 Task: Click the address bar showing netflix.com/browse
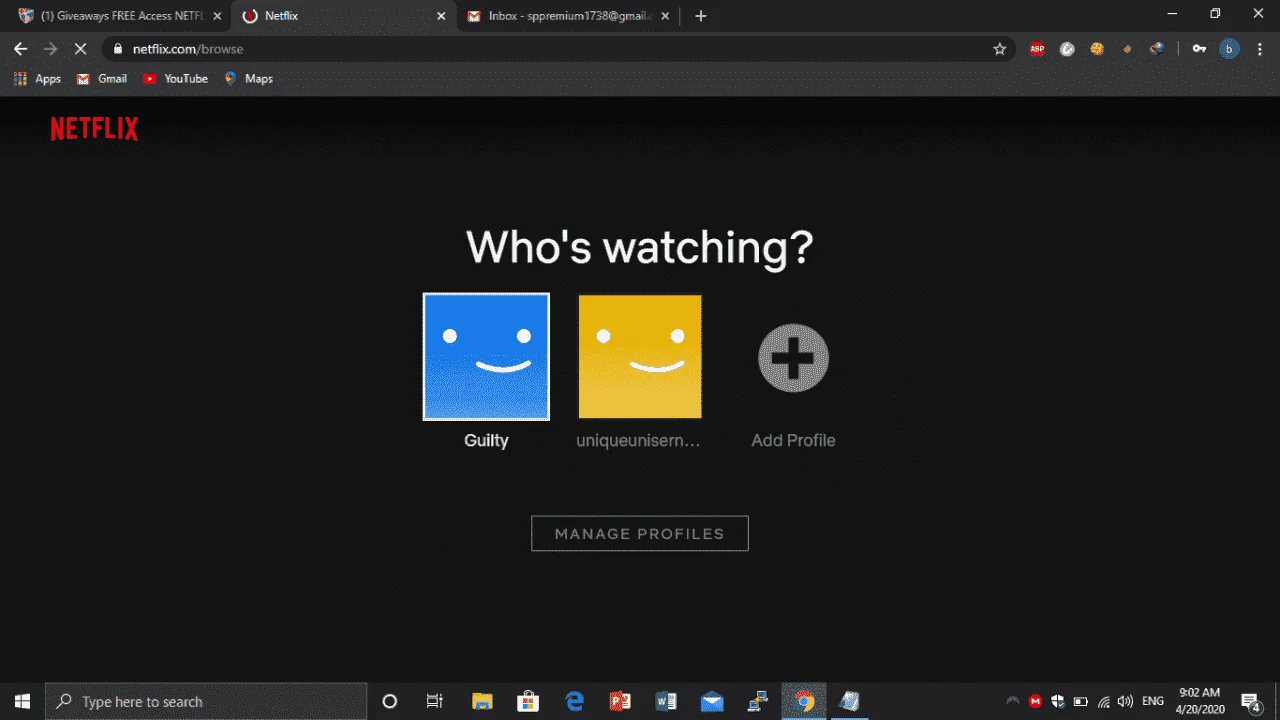[560, 48]
